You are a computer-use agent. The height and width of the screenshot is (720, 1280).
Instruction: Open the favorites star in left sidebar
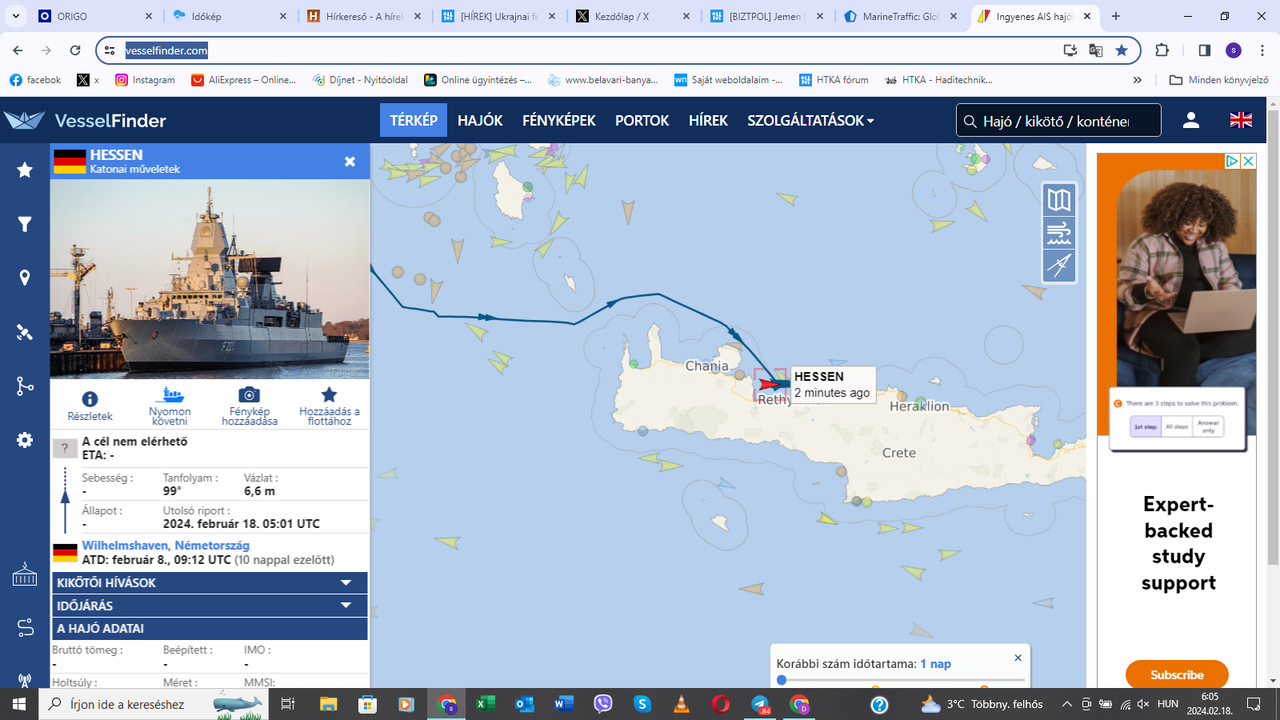click(x=25, y=170)
